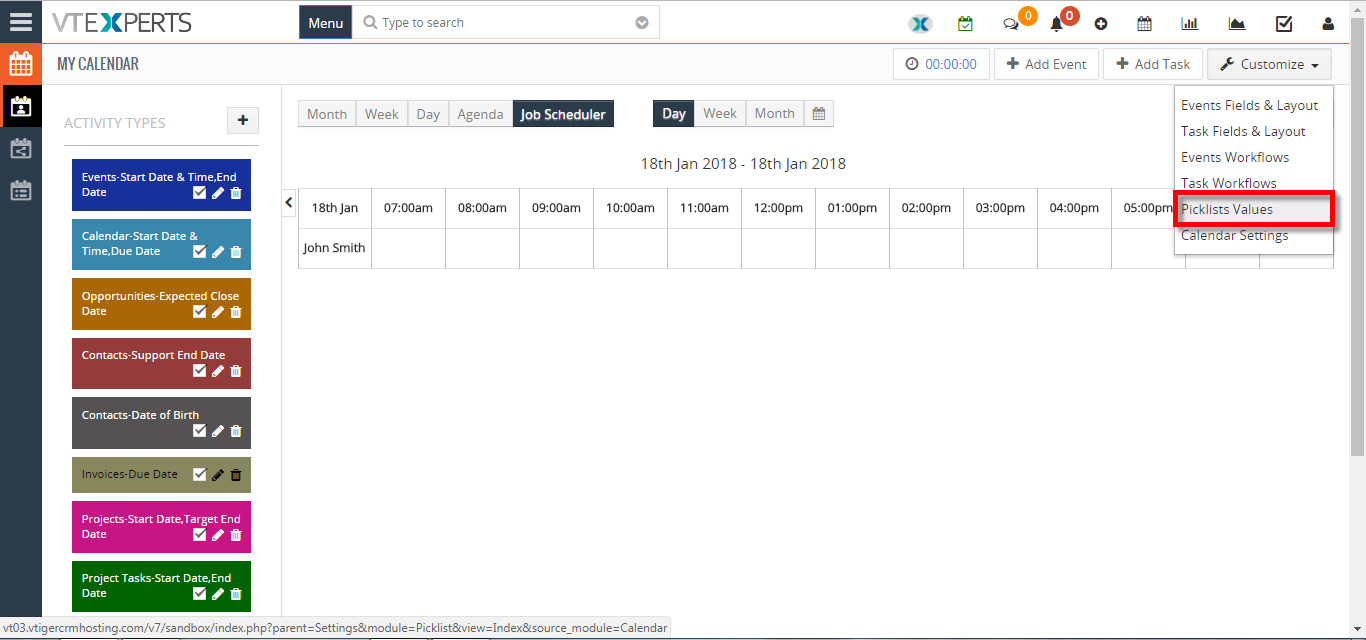Toggle Project Tasks-Start Date checkbox
Viewport: 1366px width, 640px height.
[199, 594]
